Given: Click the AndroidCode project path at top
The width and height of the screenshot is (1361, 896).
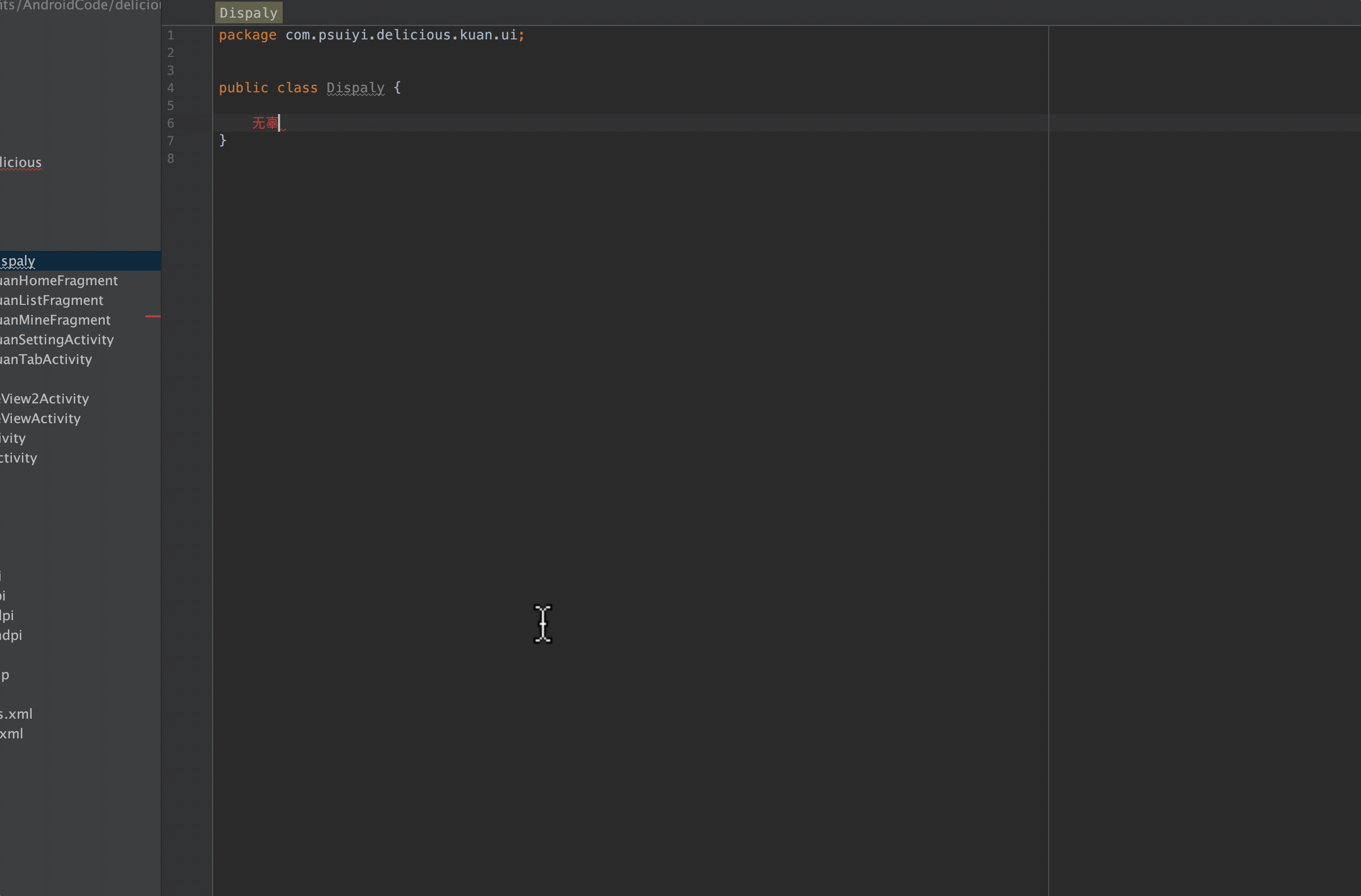Looking at the screenshot, I should click(80, 6).
